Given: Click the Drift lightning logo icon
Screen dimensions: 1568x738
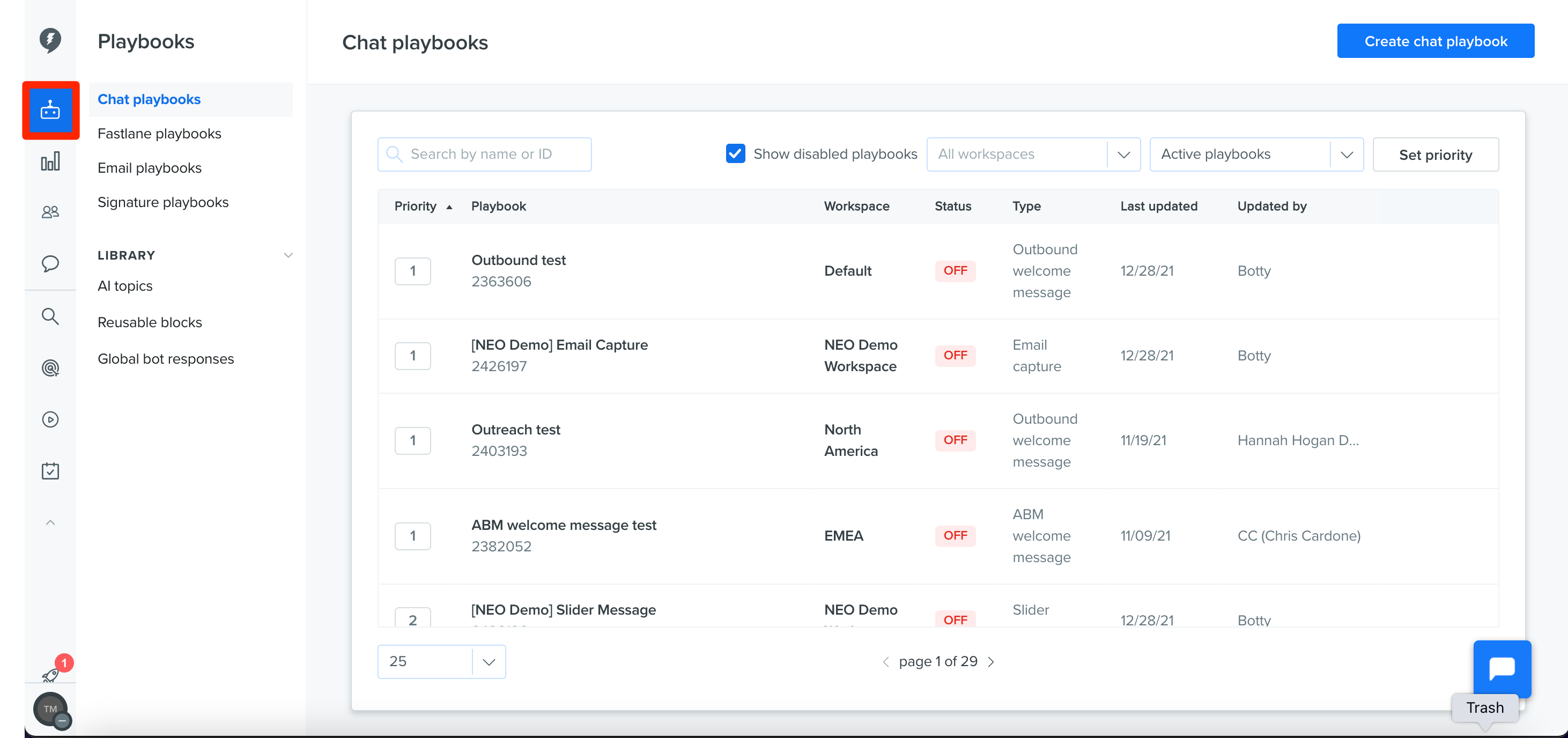Looking at the screenshot, I should [x=50, y=40].
